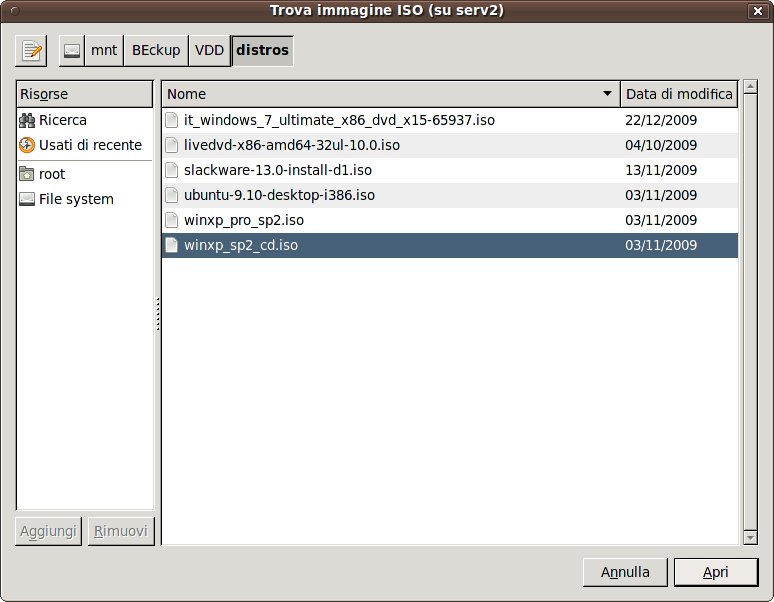
Task: Select the root home folder icon
Action: (x=27, y=174)
